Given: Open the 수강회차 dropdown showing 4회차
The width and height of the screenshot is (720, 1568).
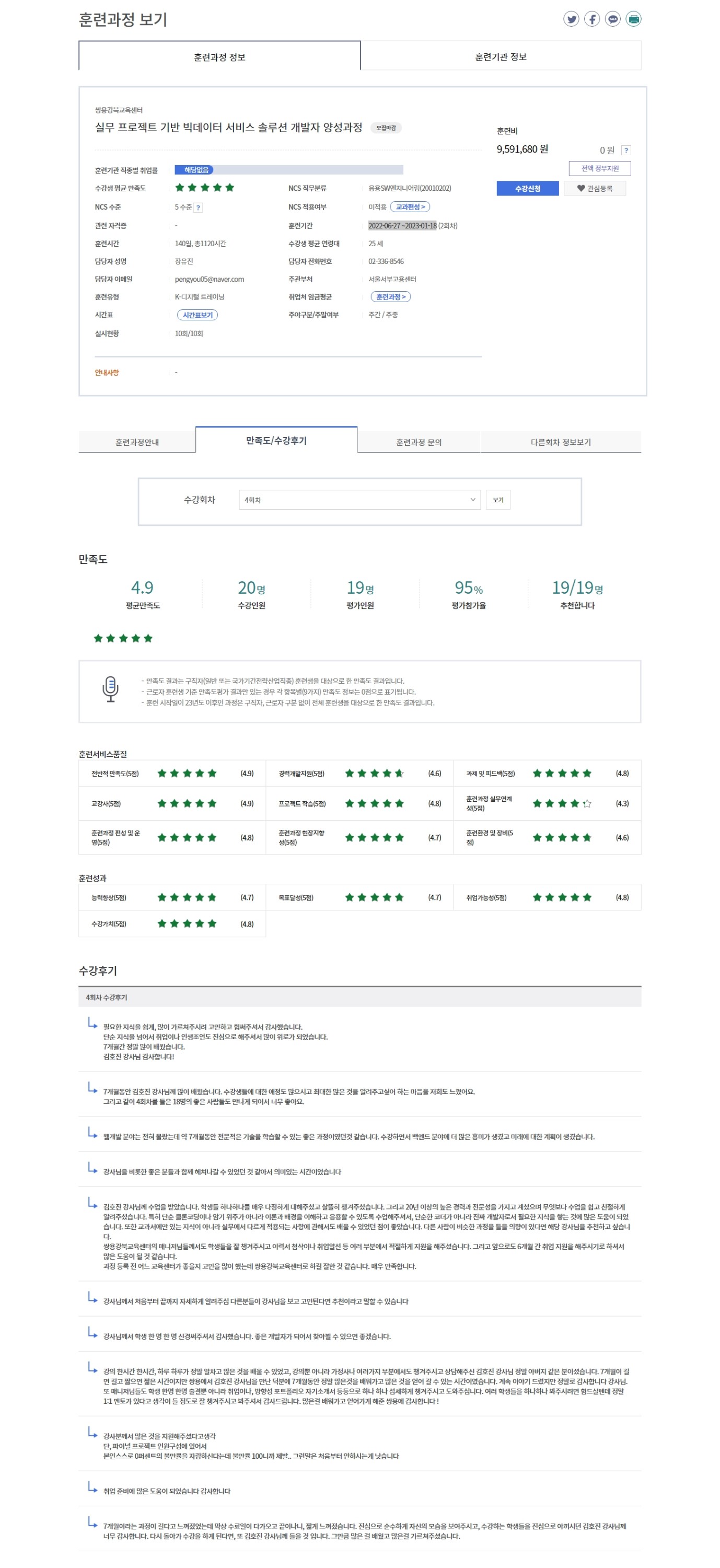Looking at the screenshot, I should coord(359,500).
